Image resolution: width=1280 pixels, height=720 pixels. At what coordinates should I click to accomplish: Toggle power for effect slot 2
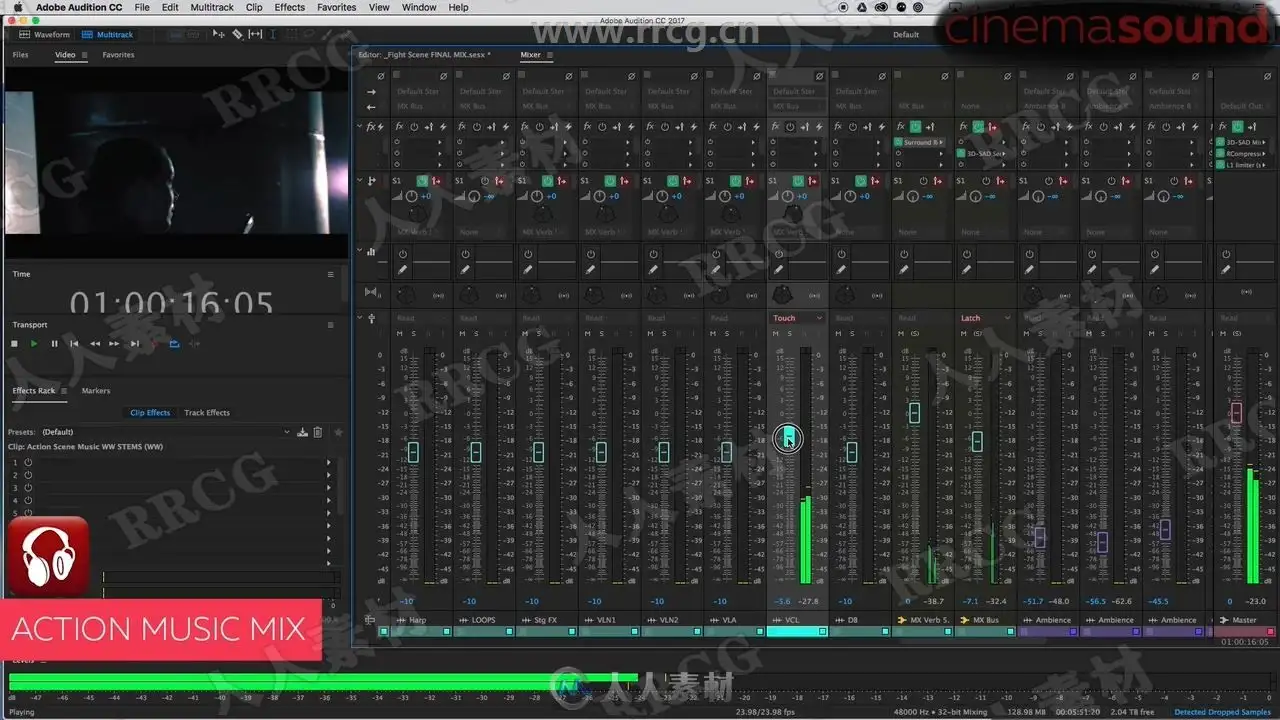[28, 475]
